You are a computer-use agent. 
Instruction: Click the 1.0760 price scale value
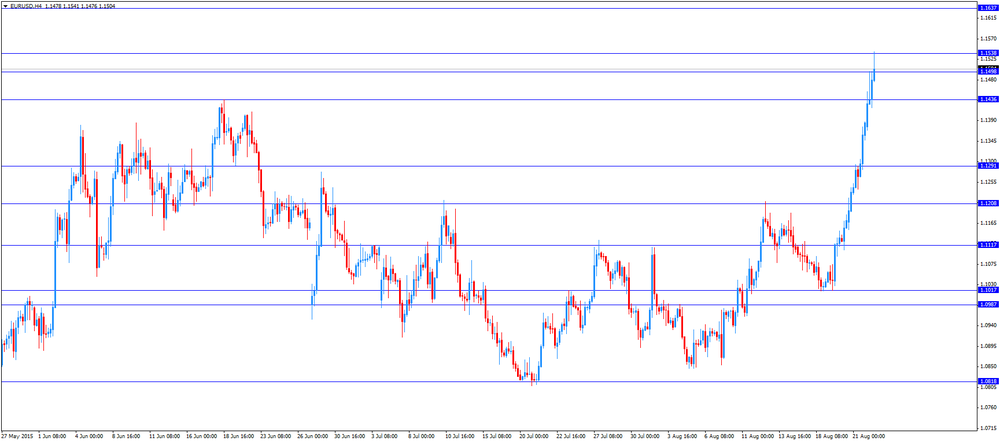coord(989,407)
